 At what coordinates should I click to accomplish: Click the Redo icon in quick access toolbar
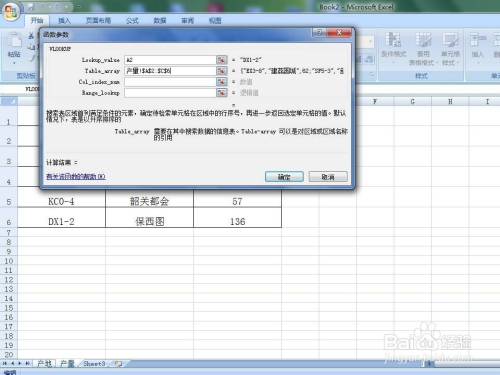coord(58,6)
